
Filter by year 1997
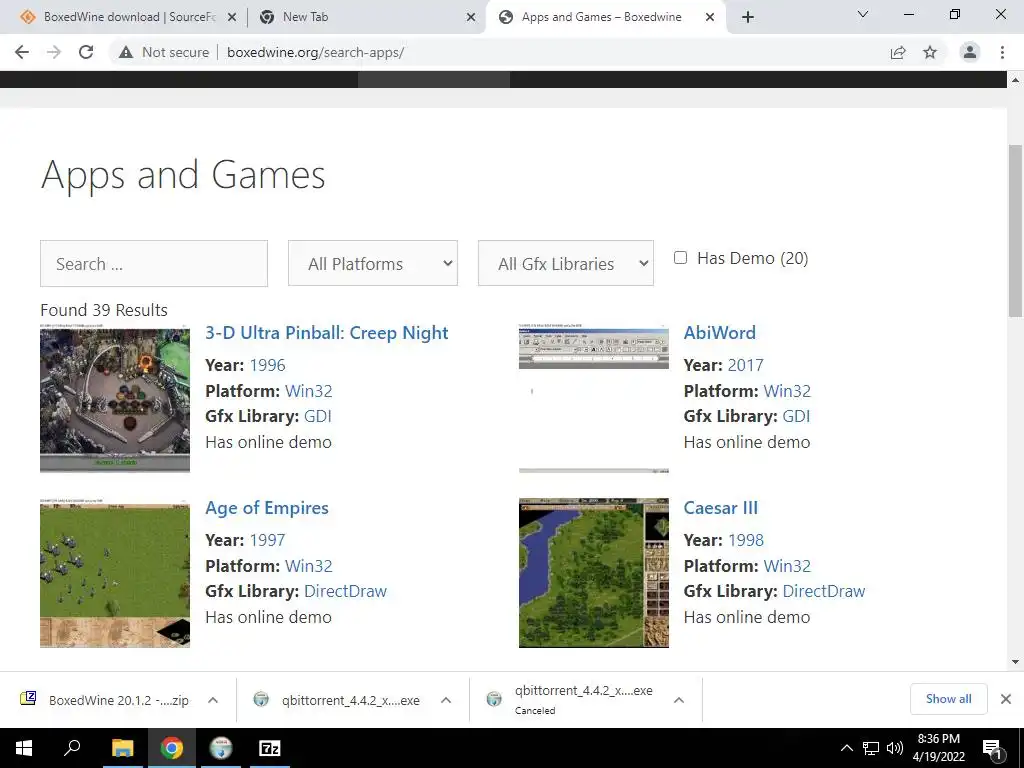pyautogui.click(x=267, y=540)
